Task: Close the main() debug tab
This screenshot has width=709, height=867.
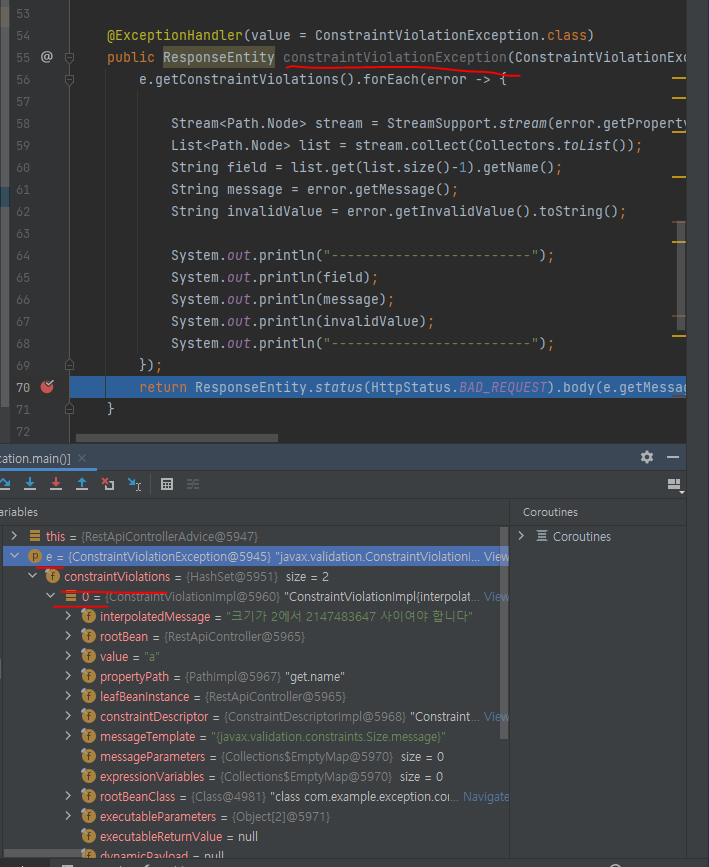Action: pyautogui.click(x=82, y=458)
